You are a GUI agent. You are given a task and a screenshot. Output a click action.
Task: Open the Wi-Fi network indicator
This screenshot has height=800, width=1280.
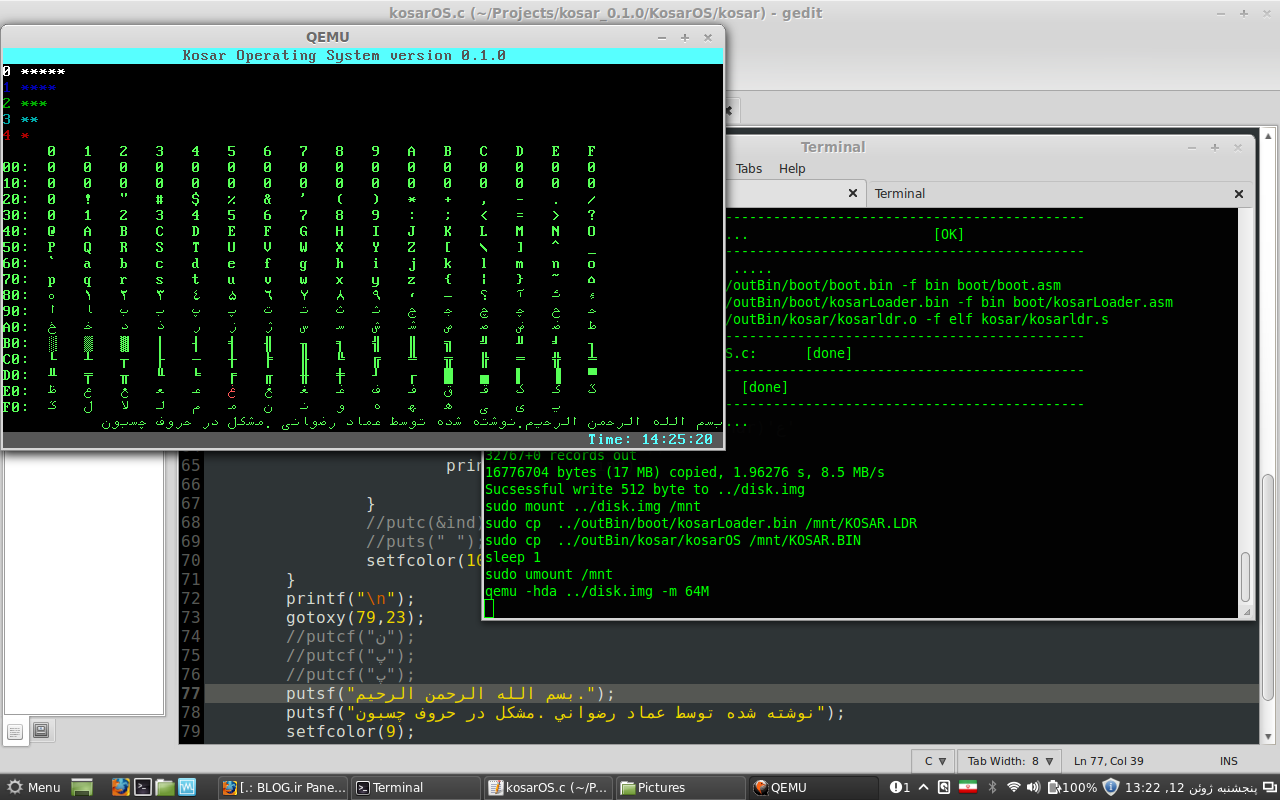pyautogui.click(x=1014, y=787)
